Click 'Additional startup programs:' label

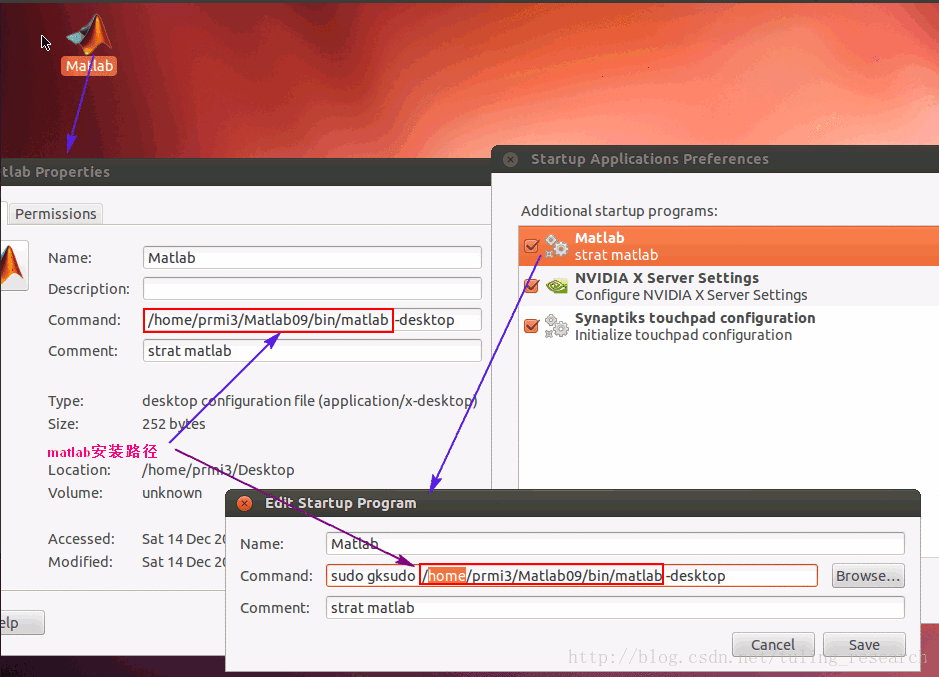click(x=619, y=211)
